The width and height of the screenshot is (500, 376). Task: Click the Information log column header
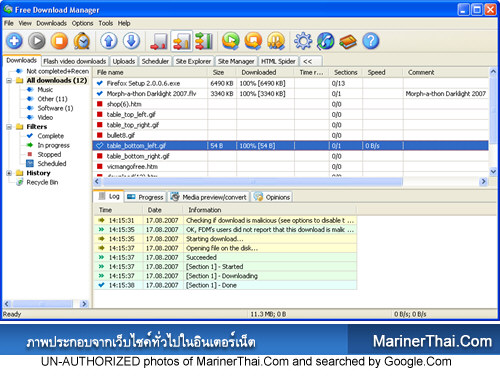tap(269, 210)
